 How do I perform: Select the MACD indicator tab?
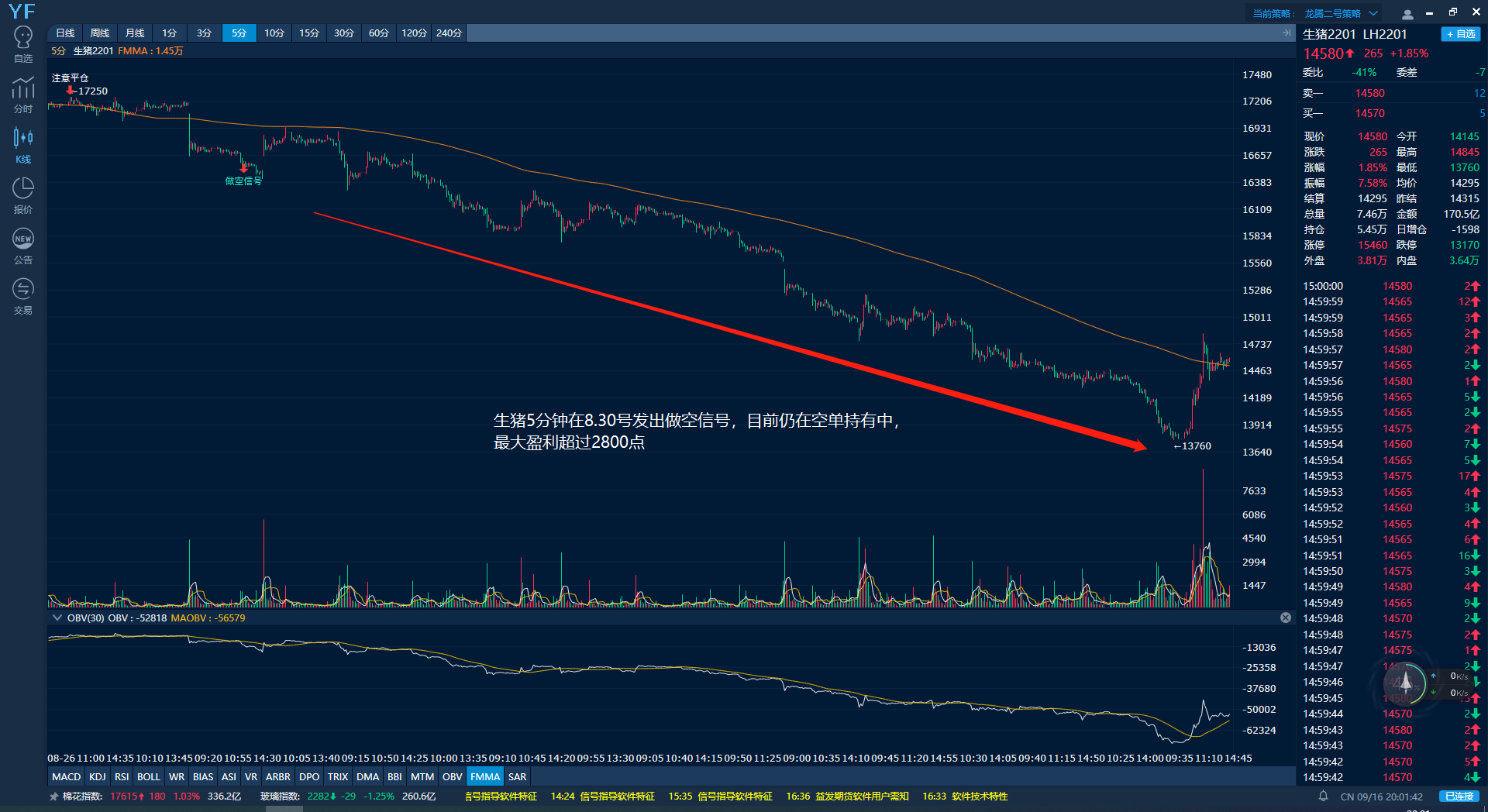(x=66, y=776)
